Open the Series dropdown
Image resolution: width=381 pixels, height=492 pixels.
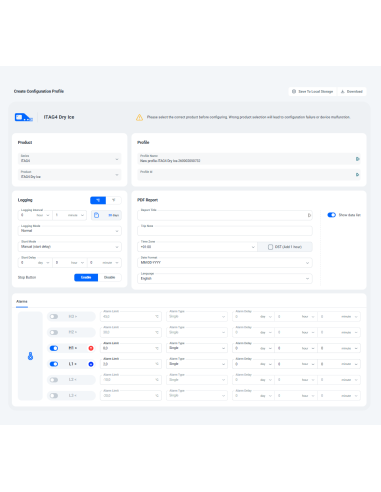[x=69, y=159]
